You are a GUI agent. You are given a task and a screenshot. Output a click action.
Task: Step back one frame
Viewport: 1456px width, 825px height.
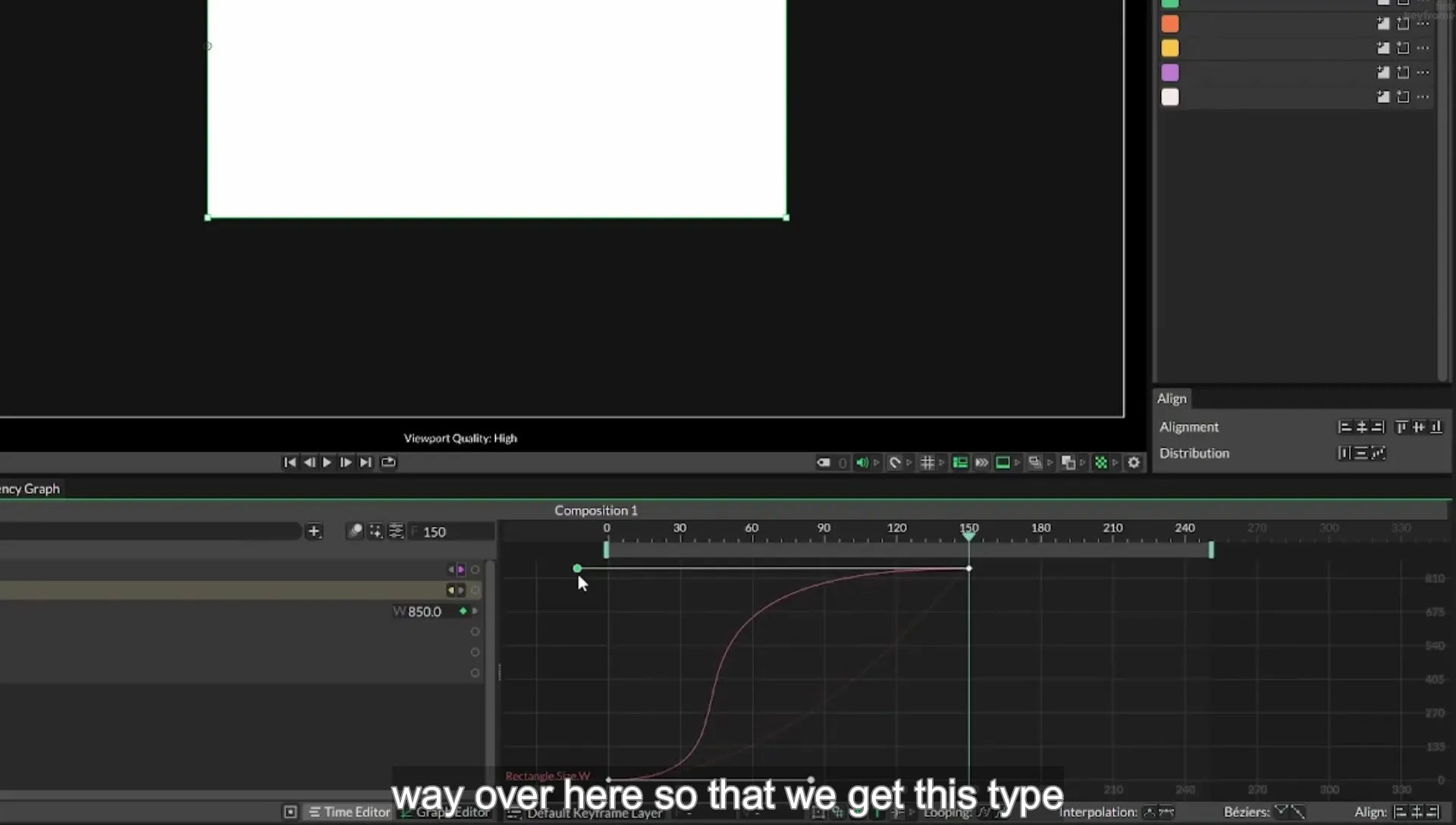pyautogui.click(x=309, y=463)
